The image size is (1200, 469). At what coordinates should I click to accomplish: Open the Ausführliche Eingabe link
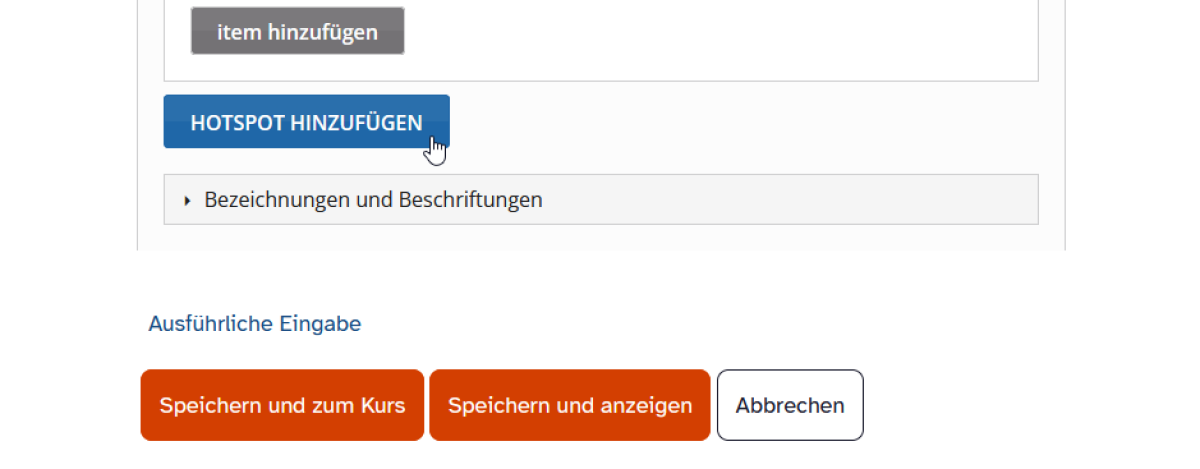254,324
